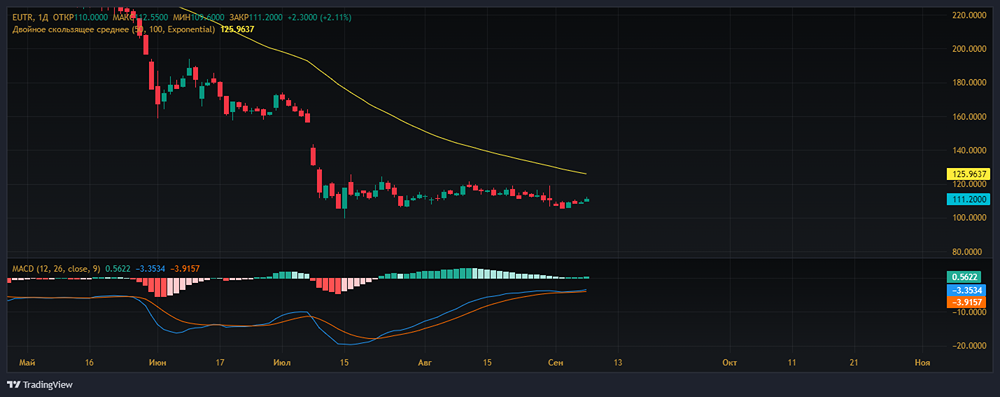Click the Июн date label
Viewport: 1000px width, 397px height.
click(157, 363)
